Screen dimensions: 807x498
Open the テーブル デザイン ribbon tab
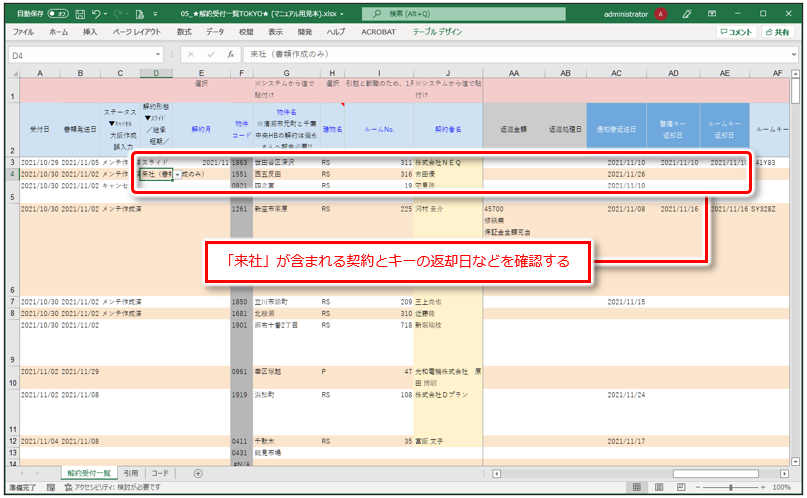pos(437,32)
